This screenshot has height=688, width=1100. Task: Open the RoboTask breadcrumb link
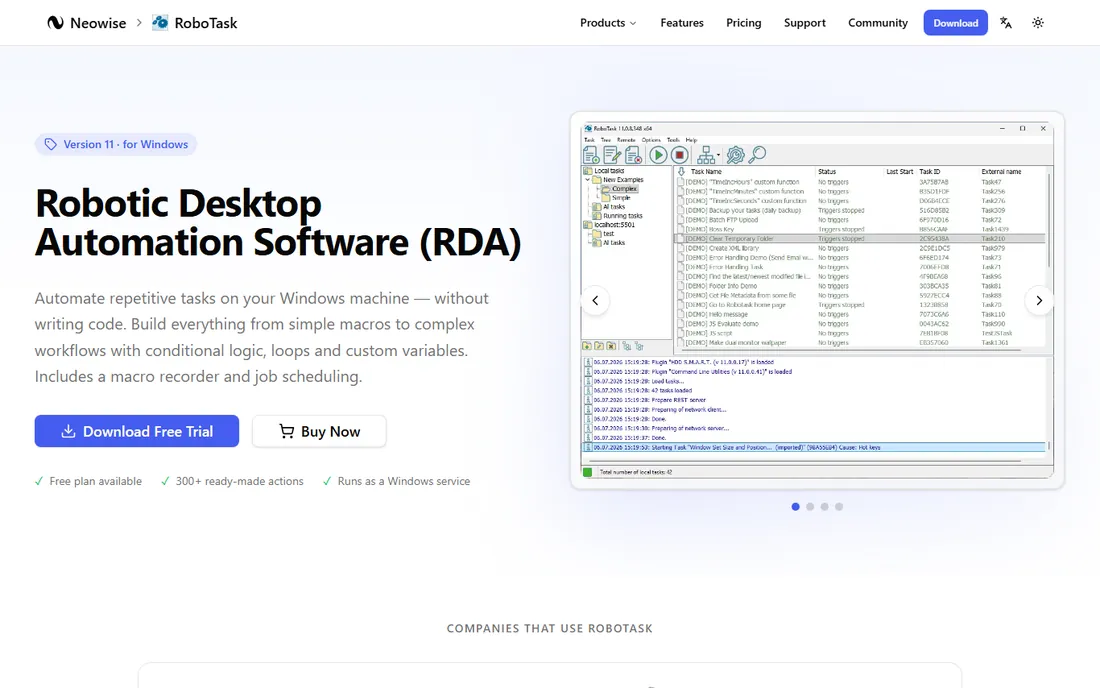[x=195, y=22]
